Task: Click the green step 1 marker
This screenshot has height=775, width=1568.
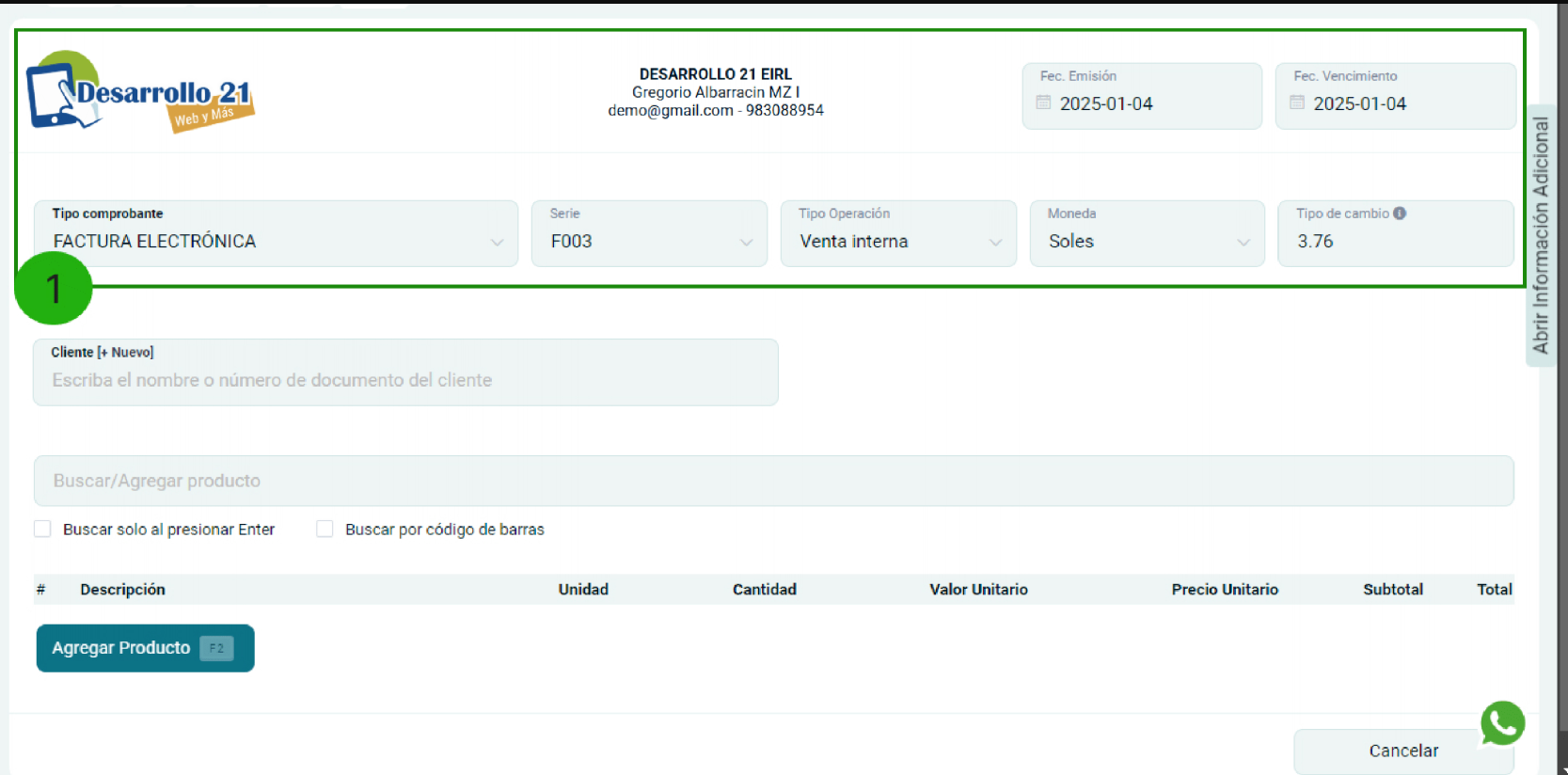Action: [x=54, y=289]
